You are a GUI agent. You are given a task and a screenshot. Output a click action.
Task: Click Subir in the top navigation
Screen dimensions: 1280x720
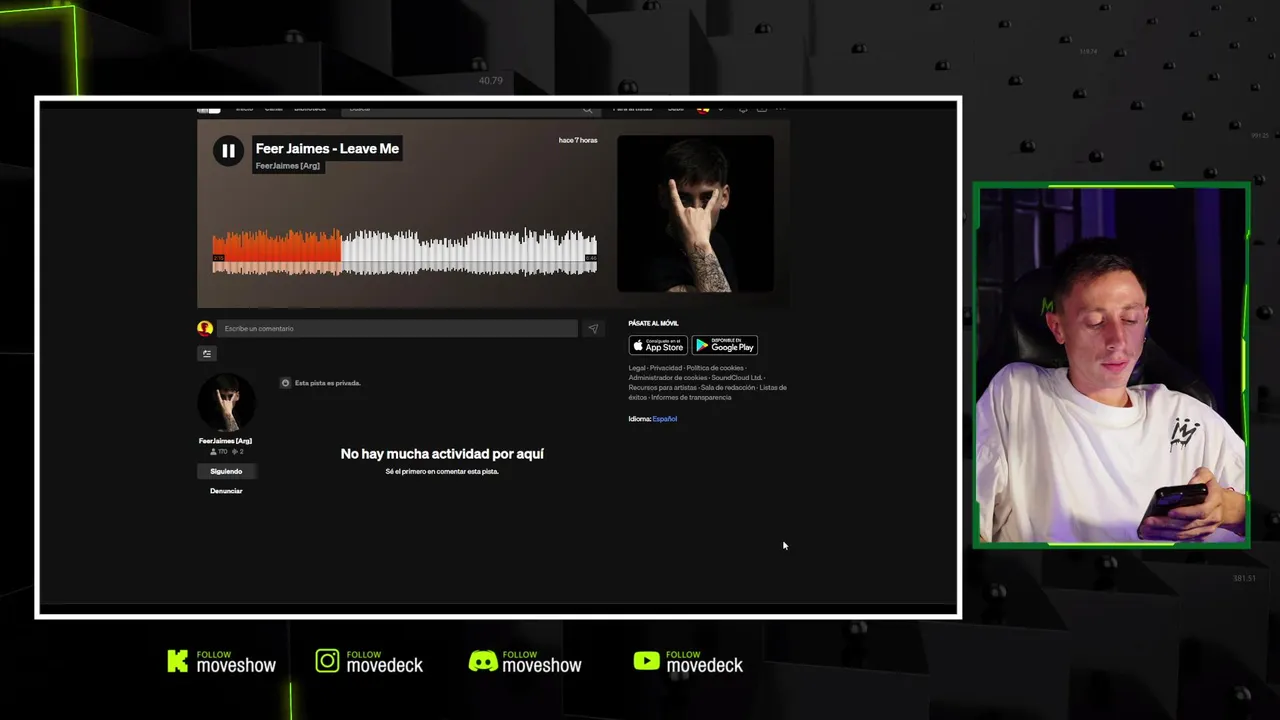click(676, 108)
